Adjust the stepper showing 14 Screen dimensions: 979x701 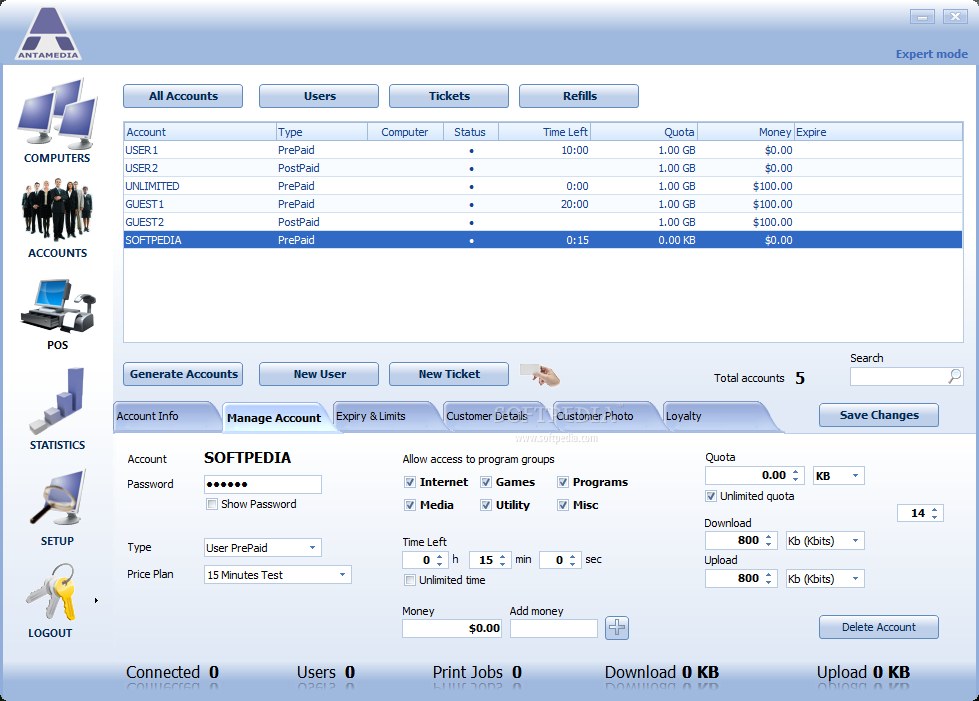point(935,513)
